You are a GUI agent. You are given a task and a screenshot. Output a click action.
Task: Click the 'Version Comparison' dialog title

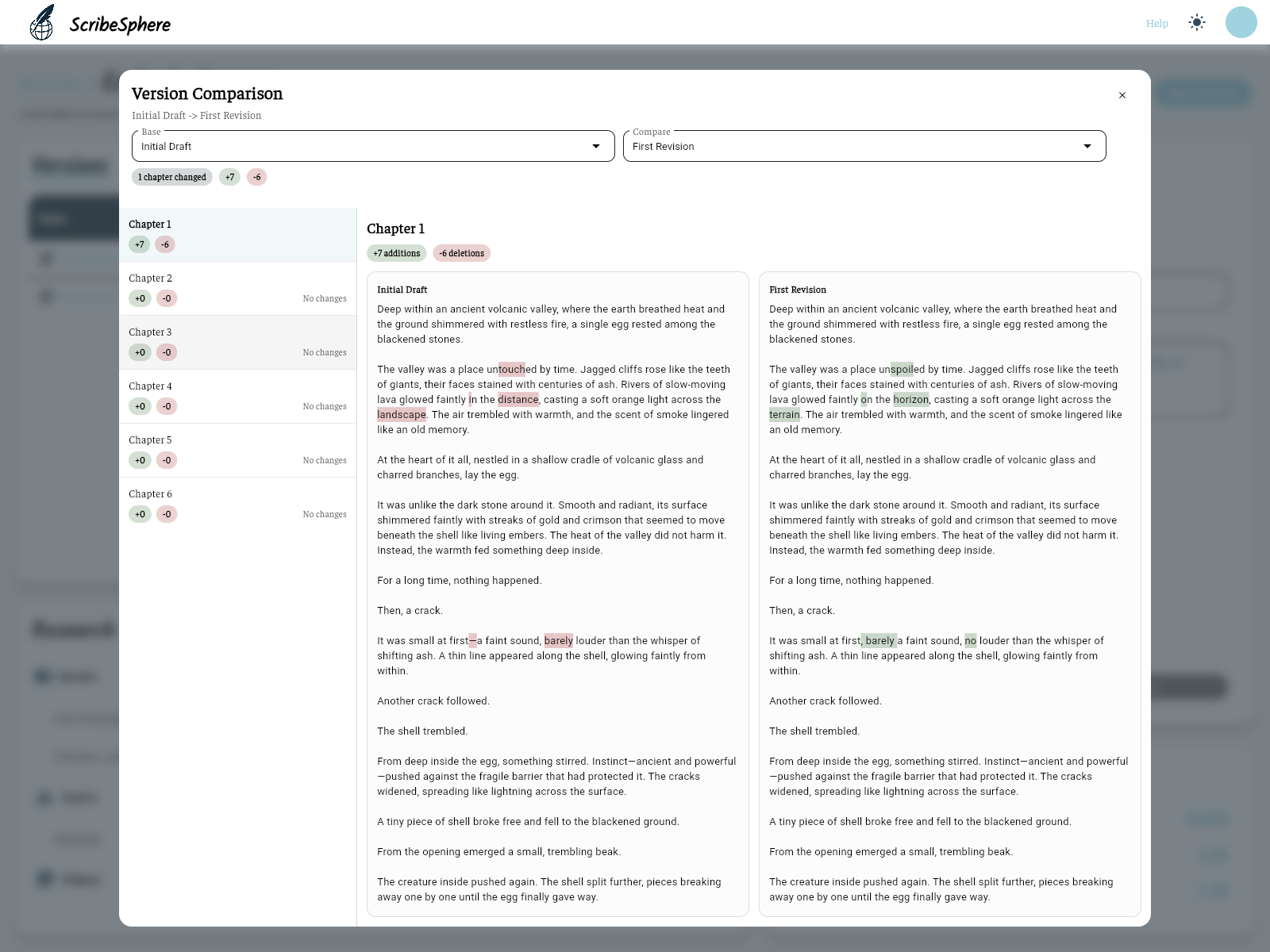[207, 94]
